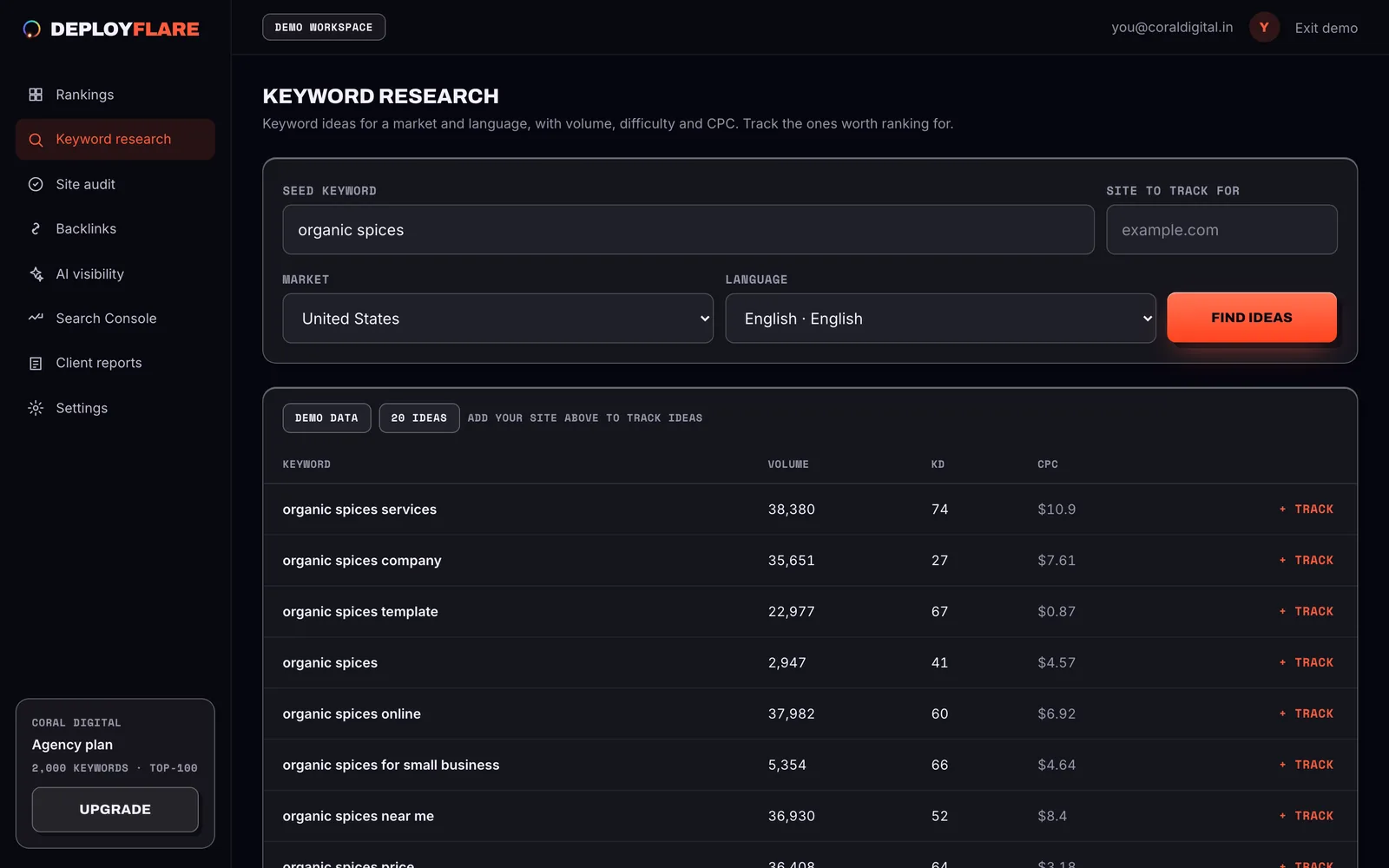The height and width of the screenshot is (868, 1389).
Task: Open the Search Console page
Action: click(x=115, y=319)
